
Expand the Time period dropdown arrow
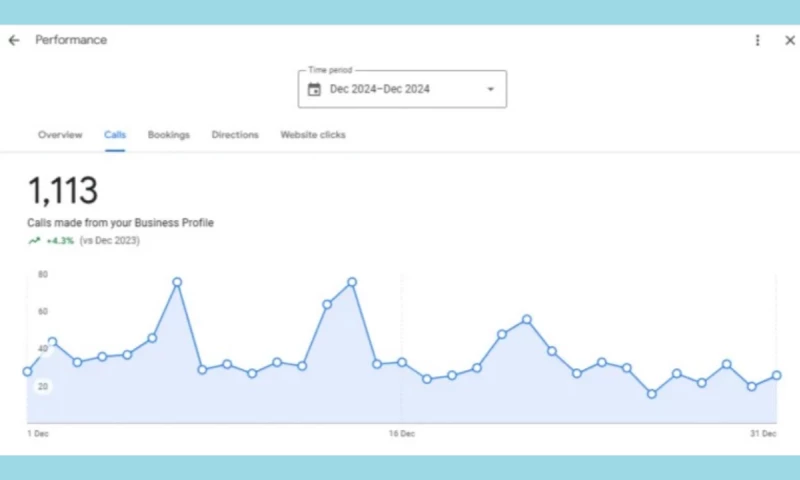(490, 89)
